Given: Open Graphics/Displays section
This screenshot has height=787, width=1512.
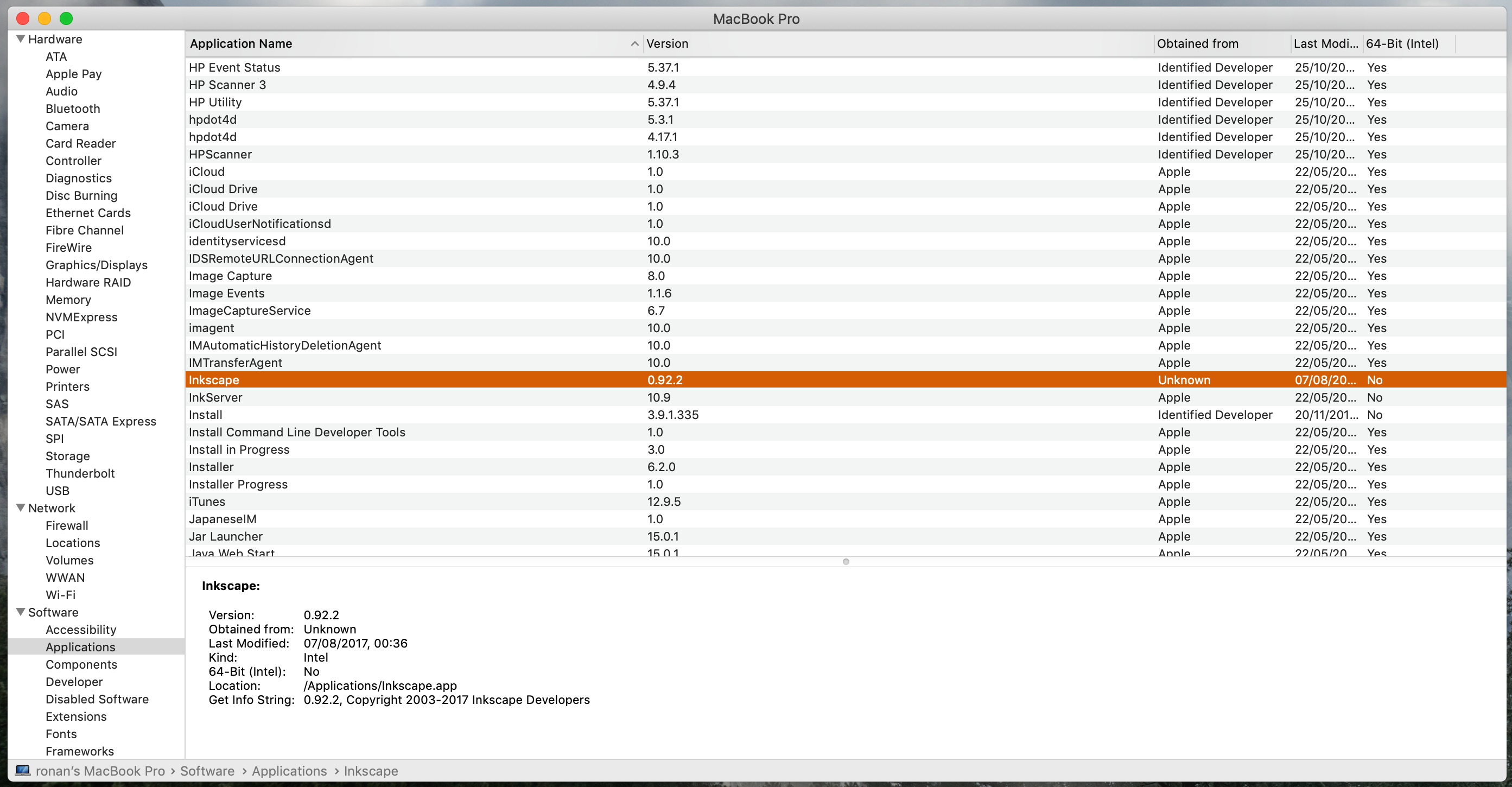Looking at the screenshot, I should click(97, 265).
